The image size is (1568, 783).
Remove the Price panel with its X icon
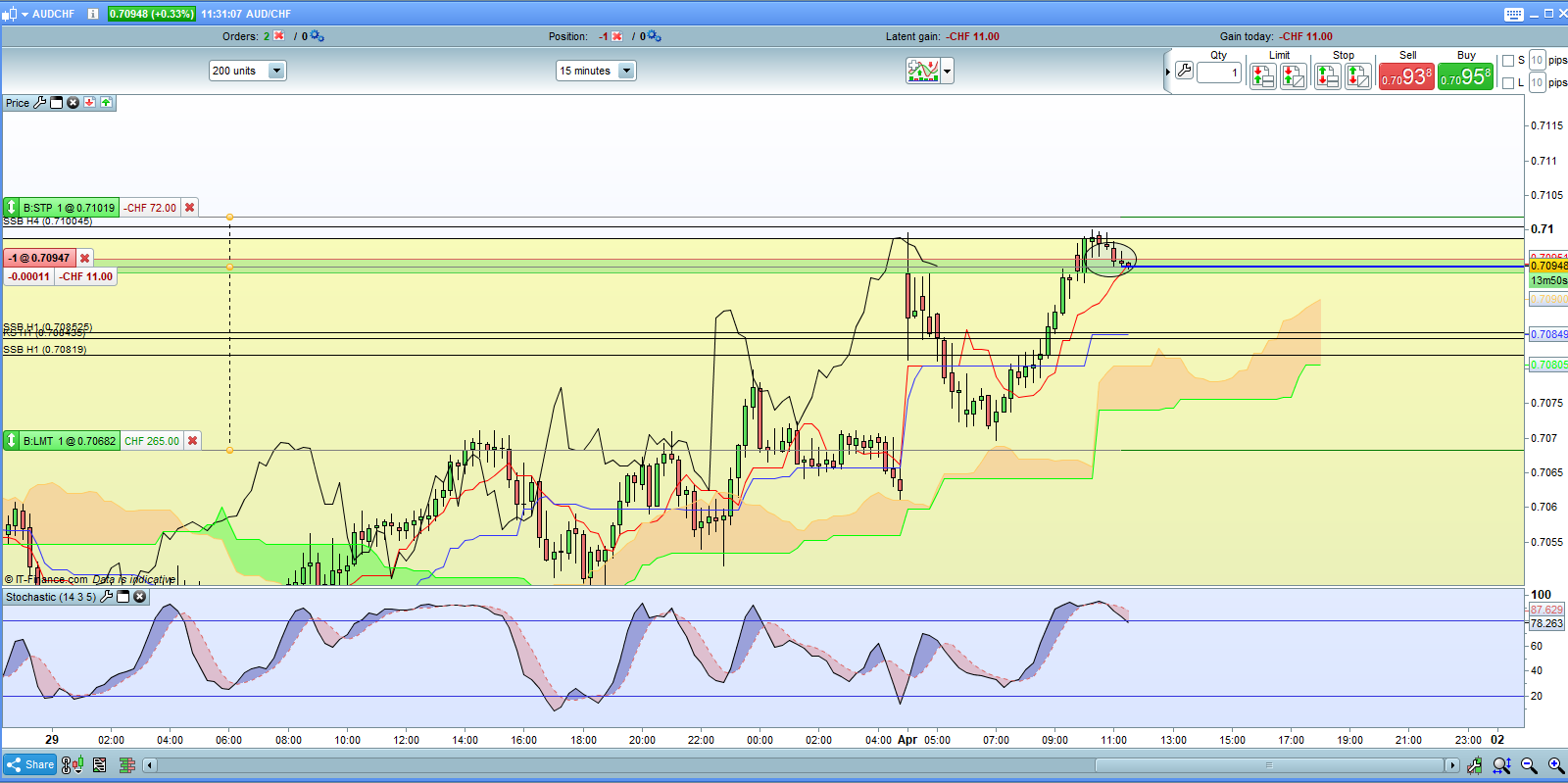coord(73,103)
